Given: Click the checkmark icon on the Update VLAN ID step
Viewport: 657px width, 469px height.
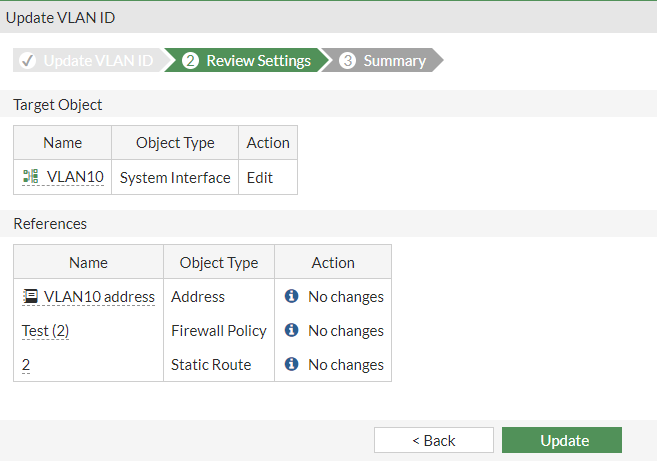Looking at the screenshot, I should click(x=28, y=61).
